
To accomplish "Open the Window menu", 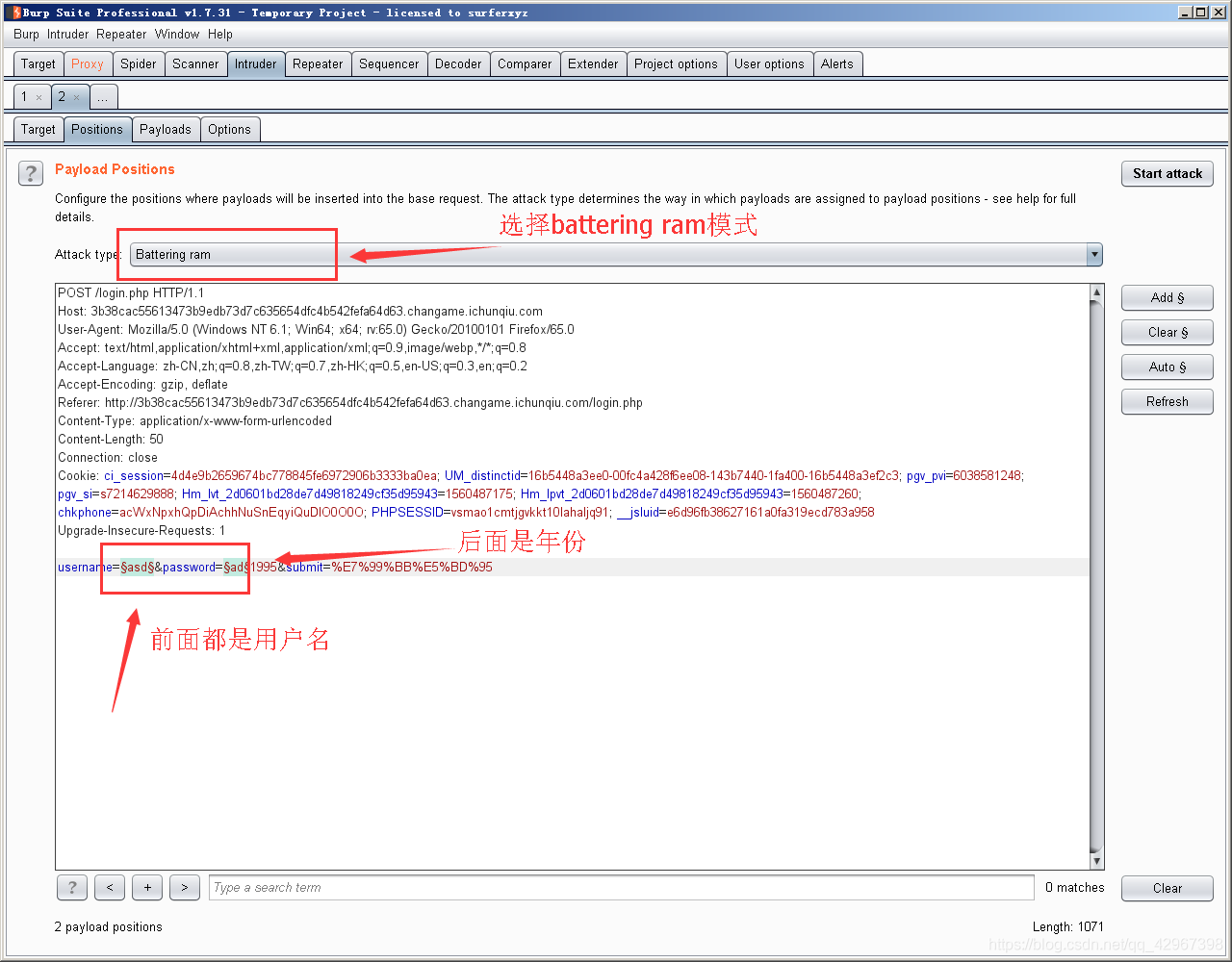I will 177,34.
